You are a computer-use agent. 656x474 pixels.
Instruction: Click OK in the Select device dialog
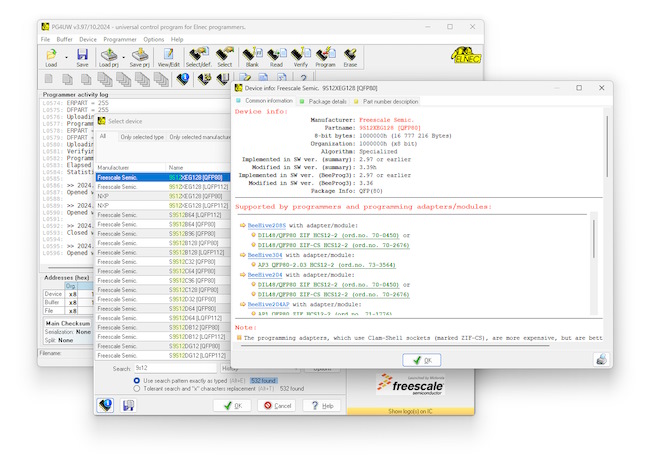(x=232, y=405)
